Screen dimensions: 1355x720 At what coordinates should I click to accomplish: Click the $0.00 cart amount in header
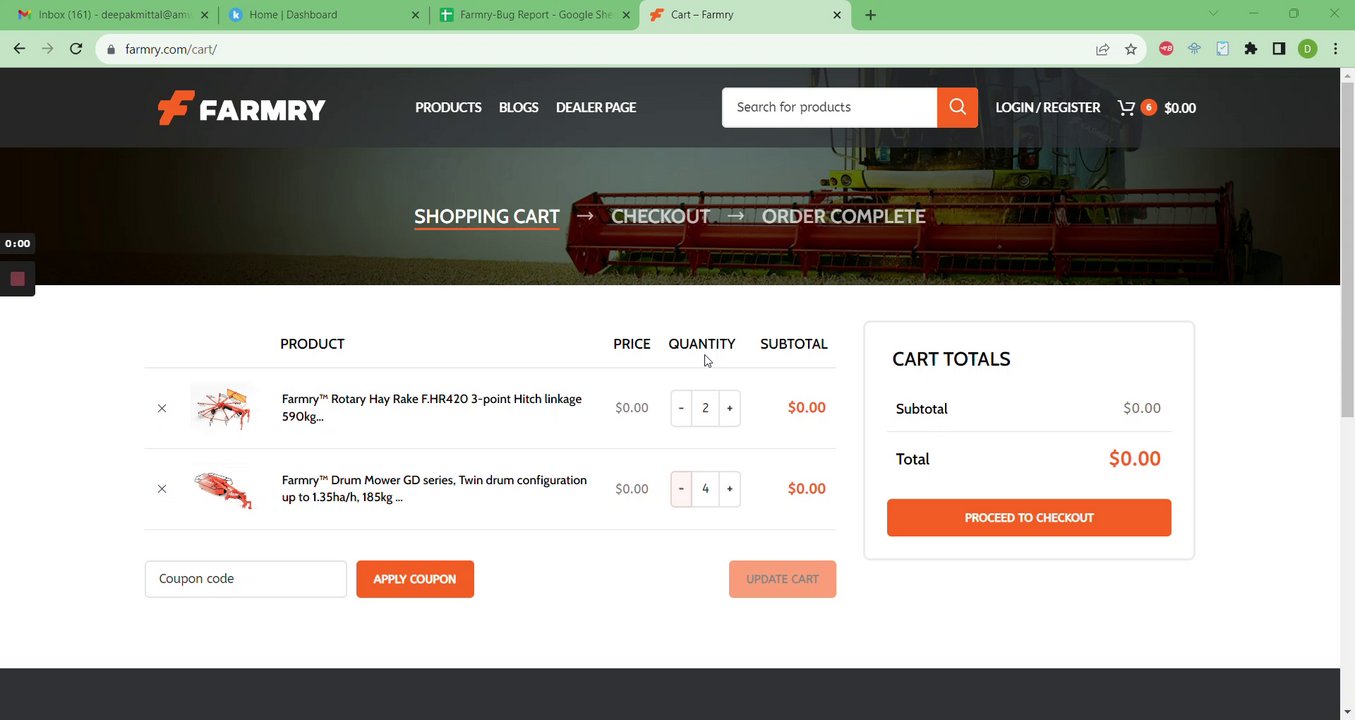point(1180,108)
